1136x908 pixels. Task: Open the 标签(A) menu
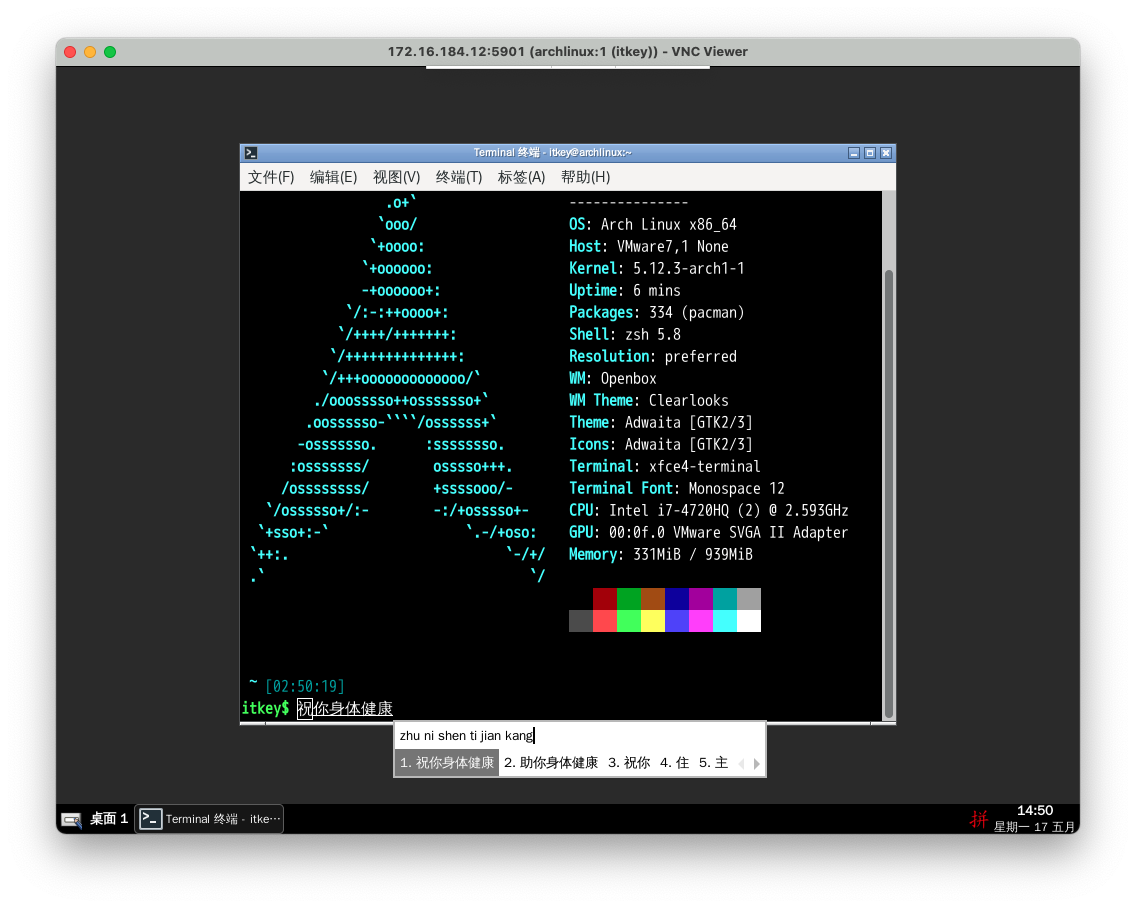(521, 178)
